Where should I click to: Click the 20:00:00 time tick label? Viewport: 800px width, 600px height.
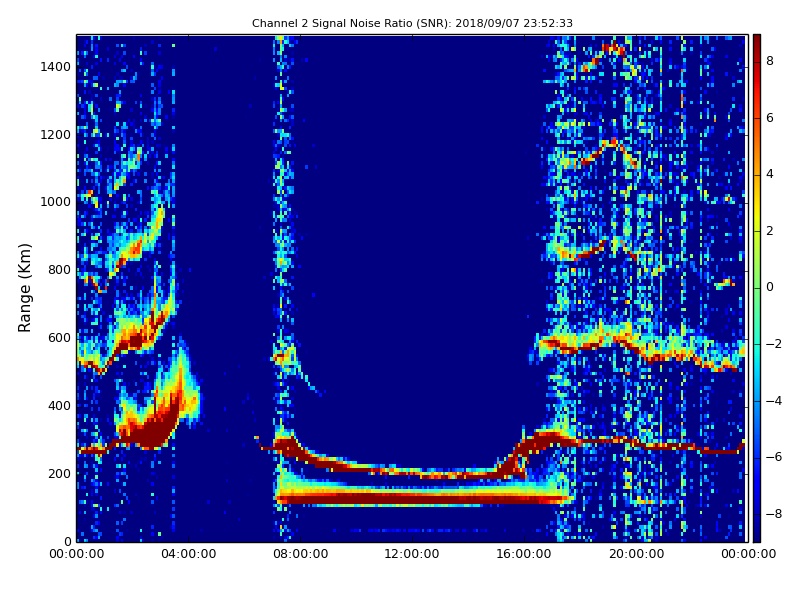[x=636, y=554]
